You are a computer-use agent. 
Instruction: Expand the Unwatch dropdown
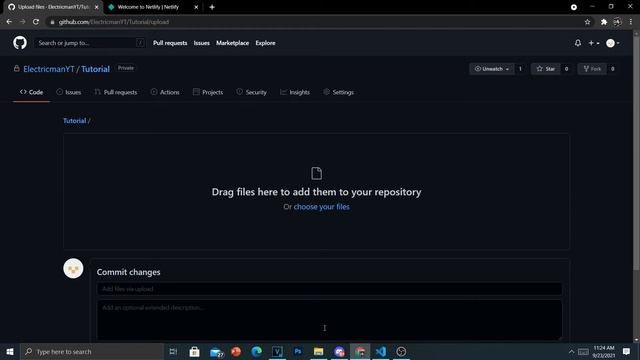(492, 69)
